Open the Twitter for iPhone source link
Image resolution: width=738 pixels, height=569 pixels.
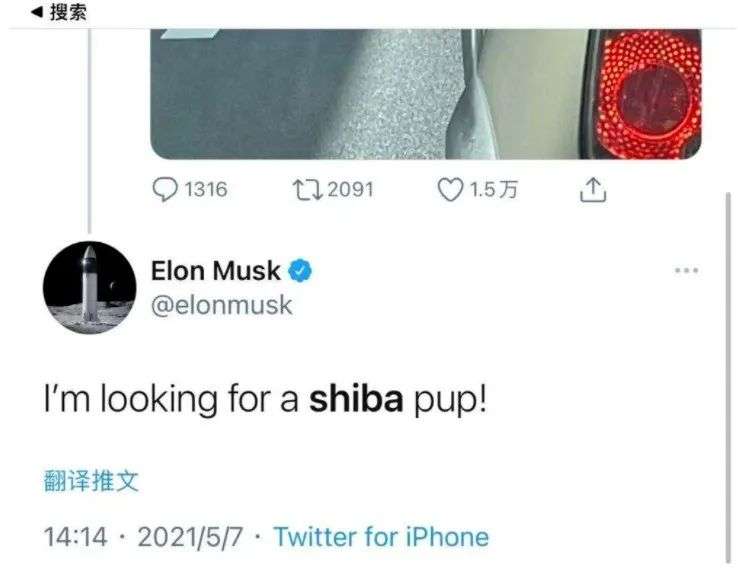(x=381, y=537)
